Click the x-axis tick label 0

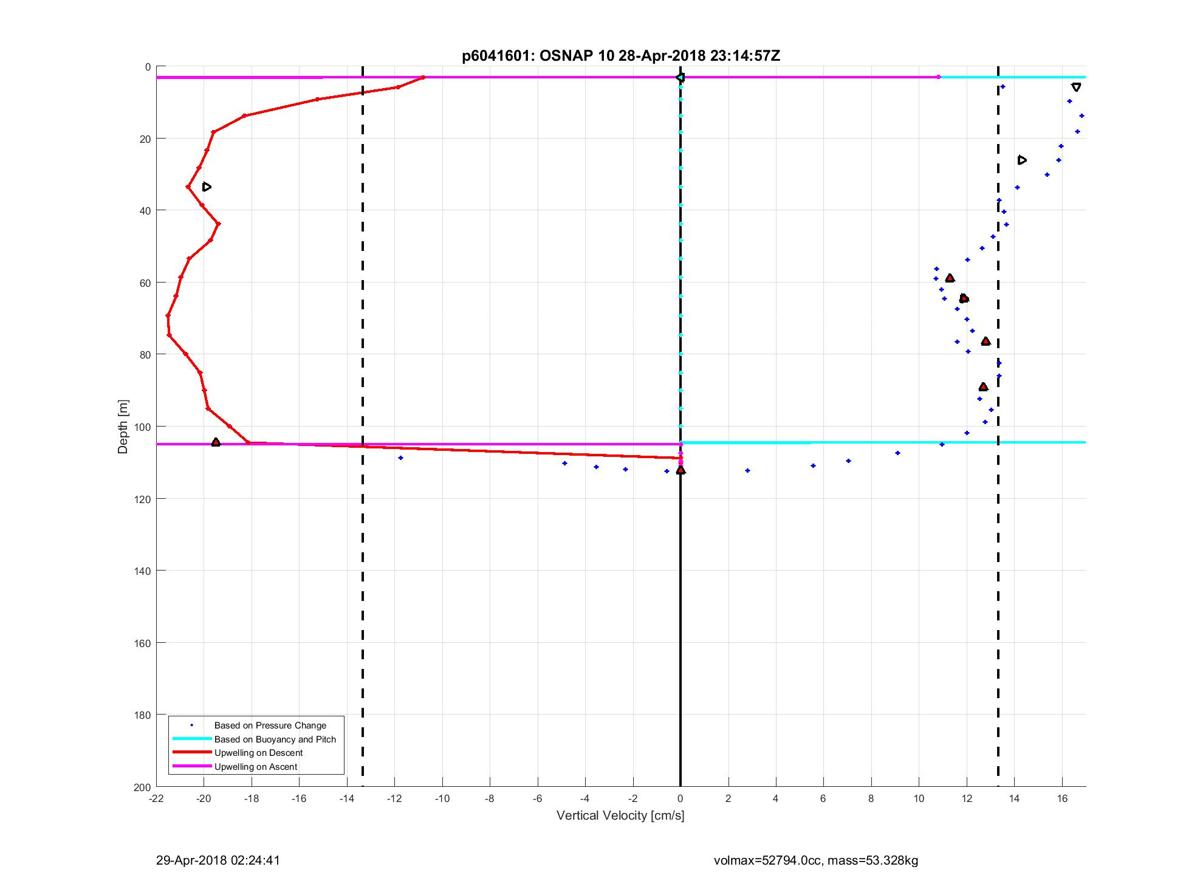680,799
